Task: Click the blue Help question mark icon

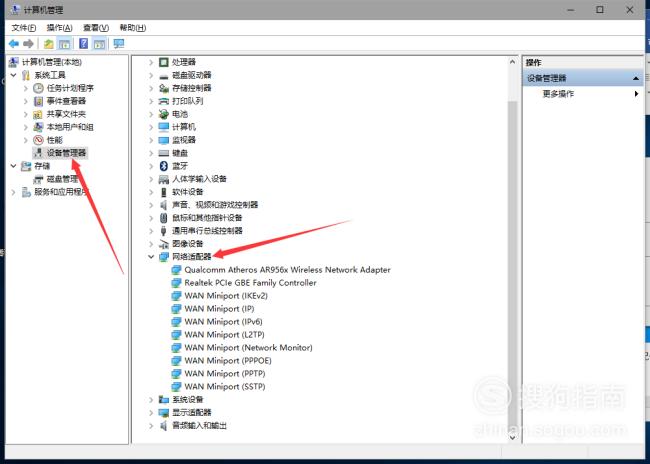Action: 83,44
